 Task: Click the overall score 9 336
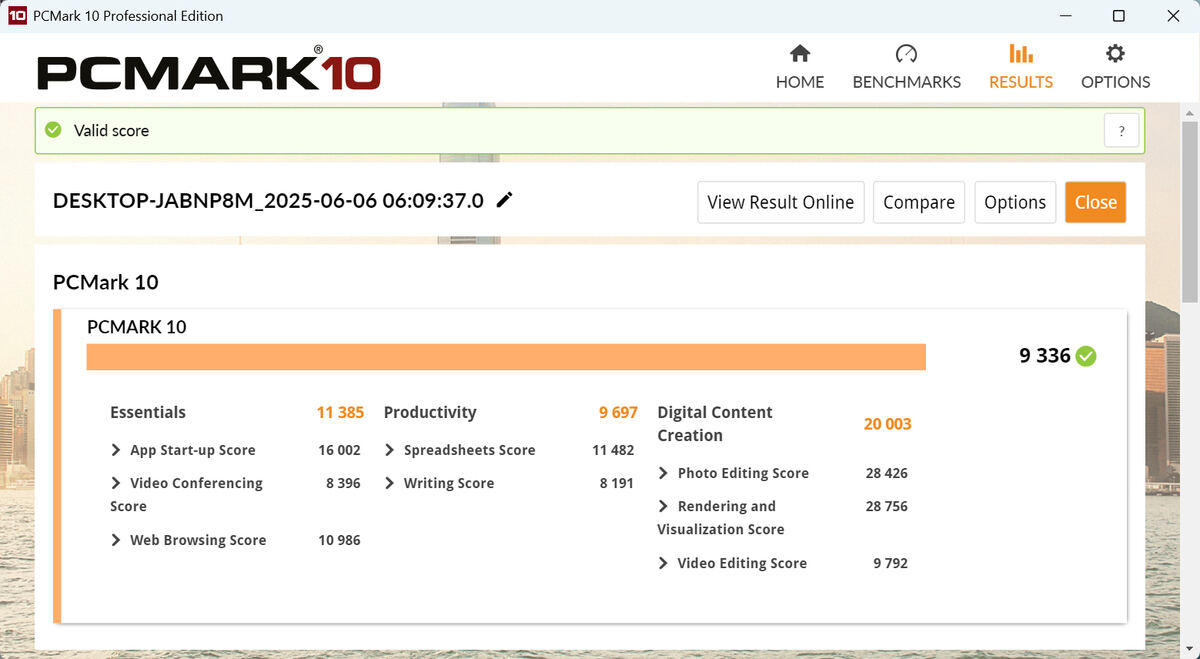click(x=1045, y=356)
